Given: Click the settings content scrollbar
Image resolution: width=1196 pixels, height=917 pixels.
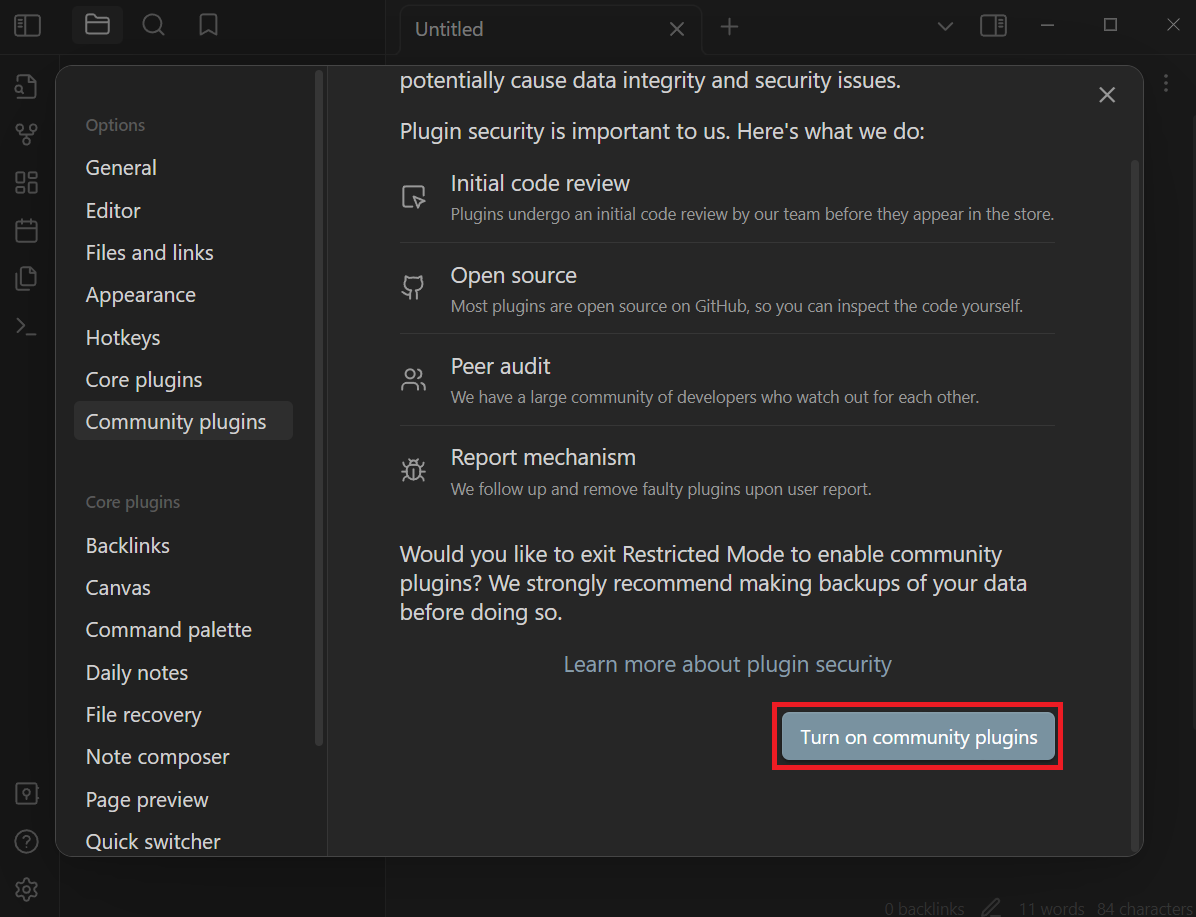Looking at the screenshot, I should (1134, 504).
